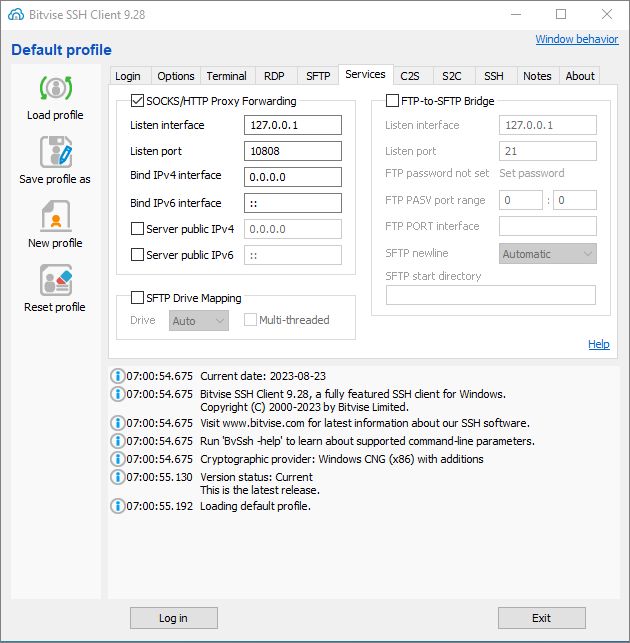This screenshot has width=630, height=643.
Task: Disable SOCKS/HTTP Proxy Forwarding checkbox
Action: 137,100
